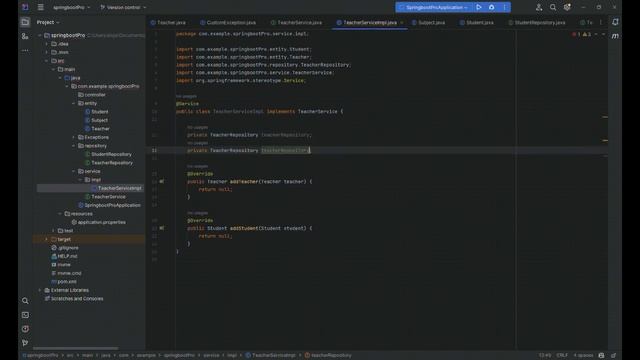The height and width of the screenshot is (360, 640).
Task: Open the Terminal tool window
Action: [25, 315]
